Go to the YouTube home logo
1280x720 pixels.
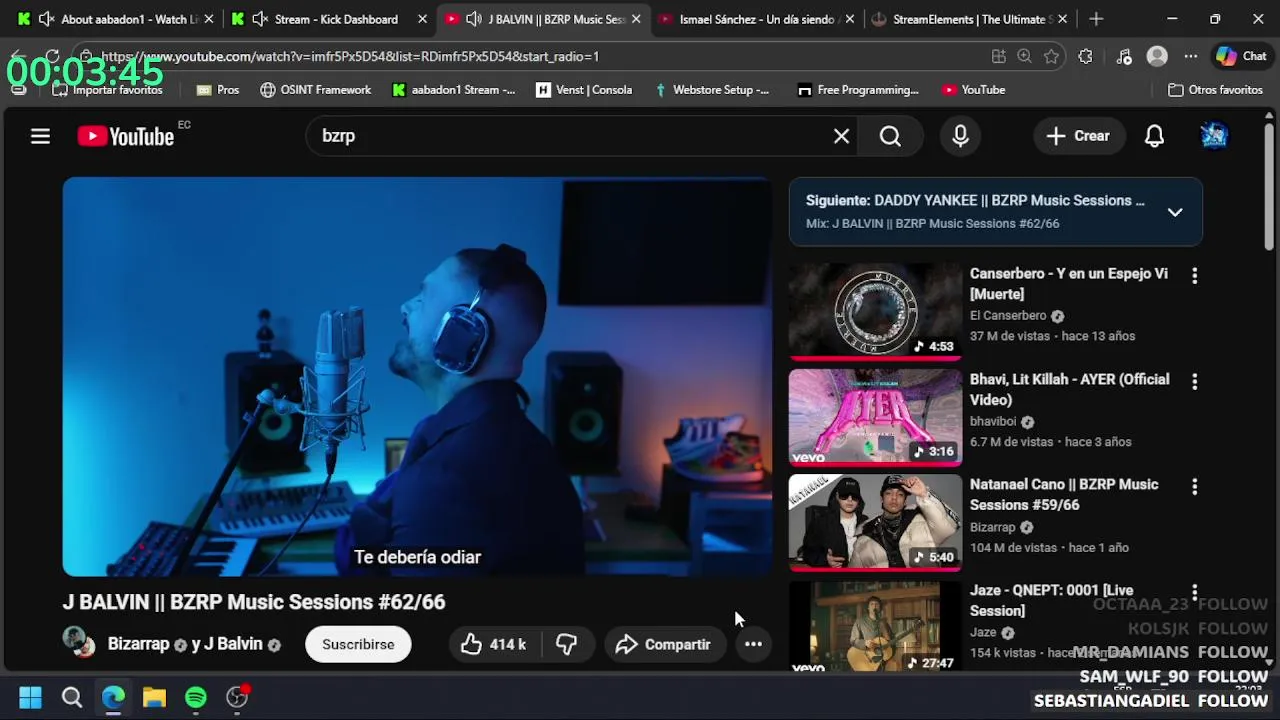pos(126,136)
